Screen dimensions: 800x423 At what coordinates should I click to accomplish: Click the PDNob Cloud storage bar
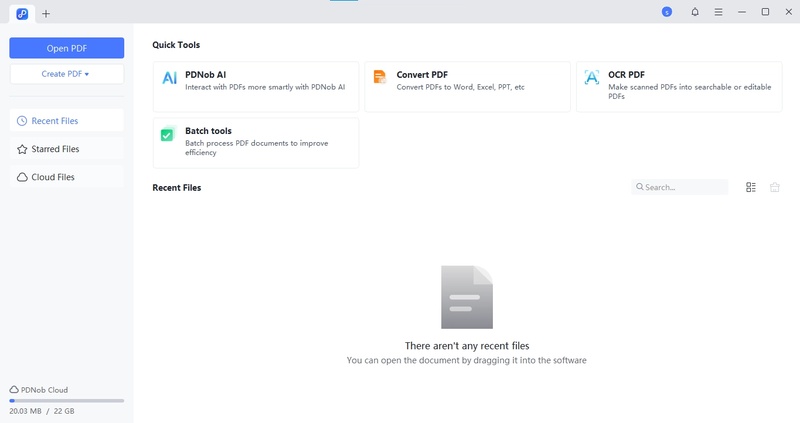coord(67,400)
